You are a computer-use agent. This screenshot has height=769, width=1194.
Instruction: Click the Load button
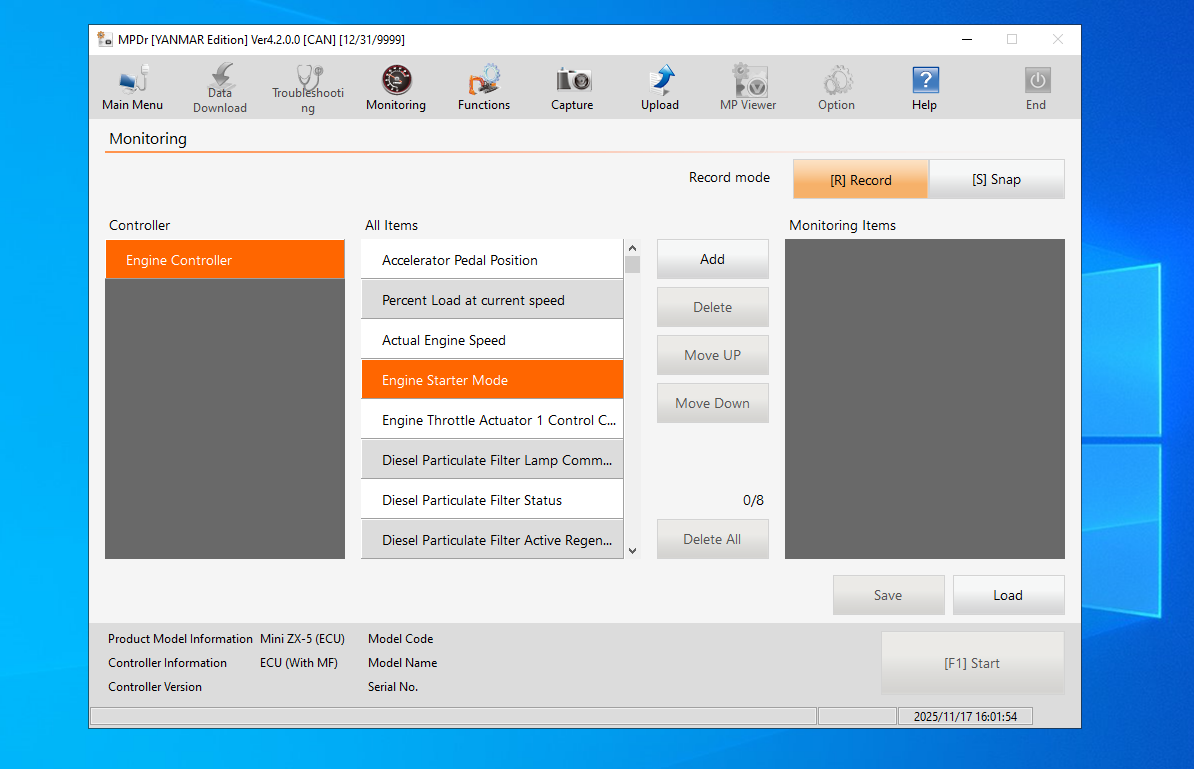1008,595
